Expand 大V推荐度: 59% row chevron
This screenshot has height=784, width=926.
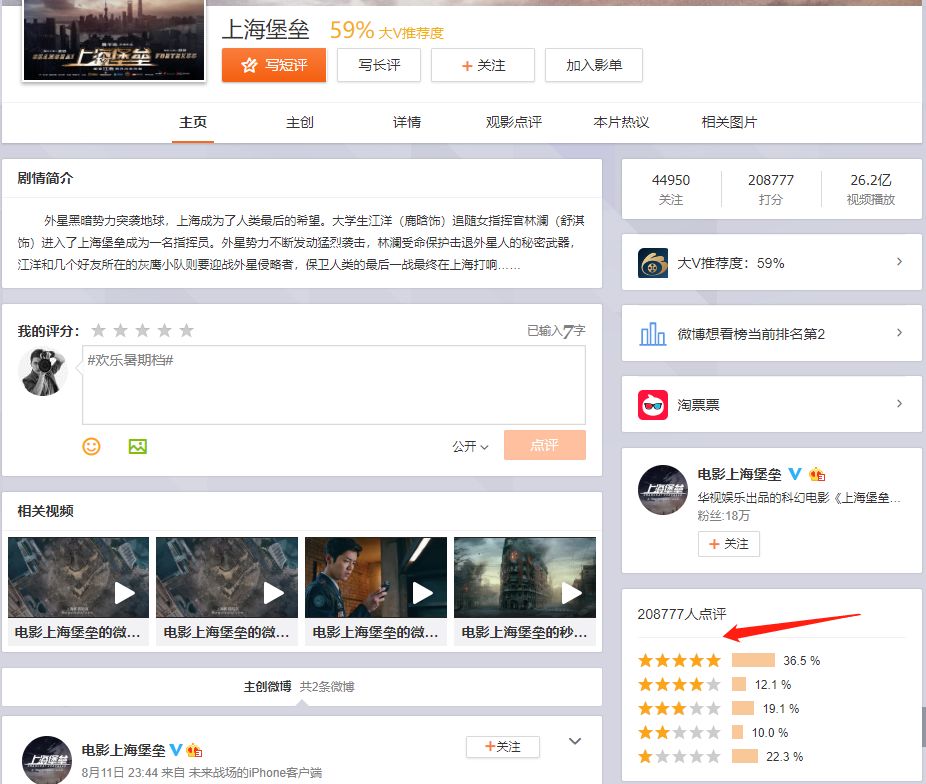[899, 262]
